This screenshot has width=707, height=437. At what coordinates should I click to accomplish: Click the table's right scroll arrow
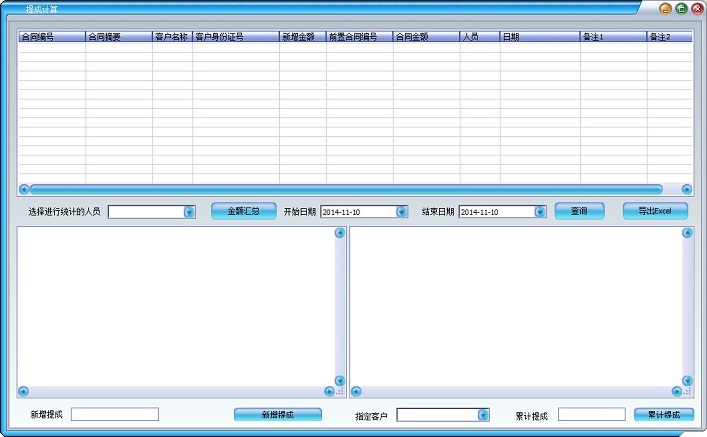pyautogui.click(x=686, y=189)
